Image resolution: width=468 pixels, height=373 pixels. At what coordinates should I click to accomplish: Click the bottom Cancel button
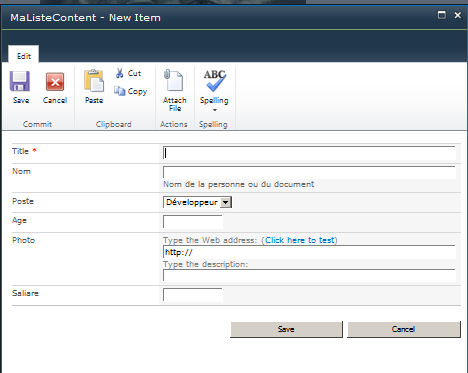coord(404,329)
